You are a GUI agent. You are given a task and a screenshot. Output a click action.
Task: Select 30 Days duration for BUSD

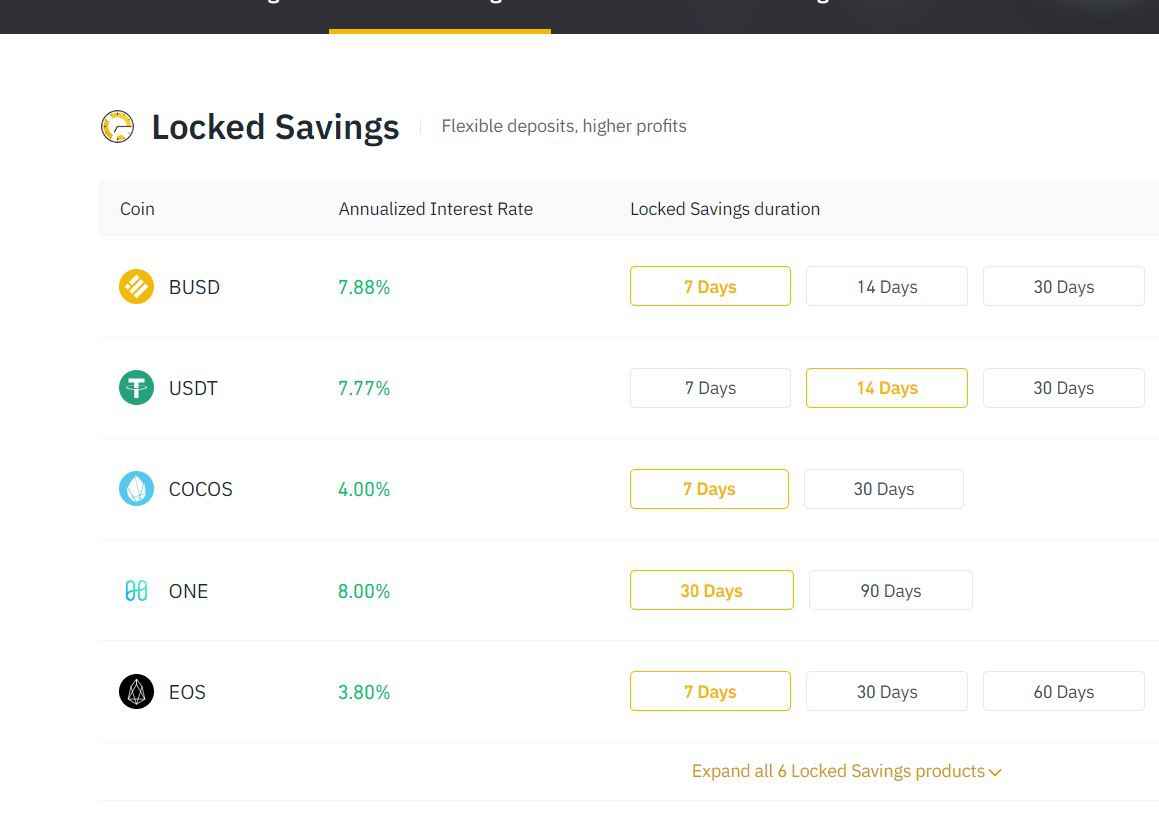click(x=1063, y=286)
